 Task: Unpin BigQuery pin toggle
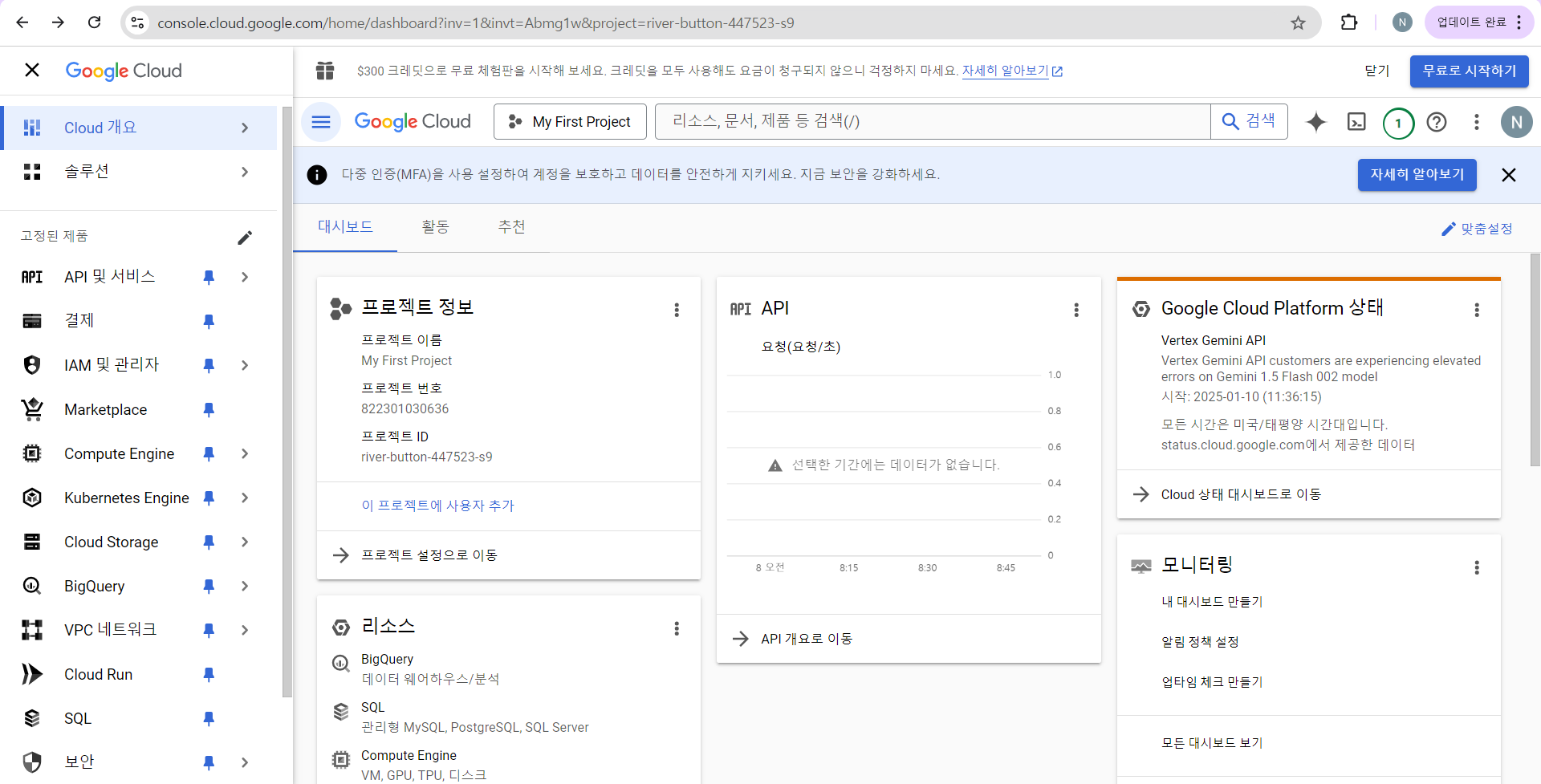point(209,586)
